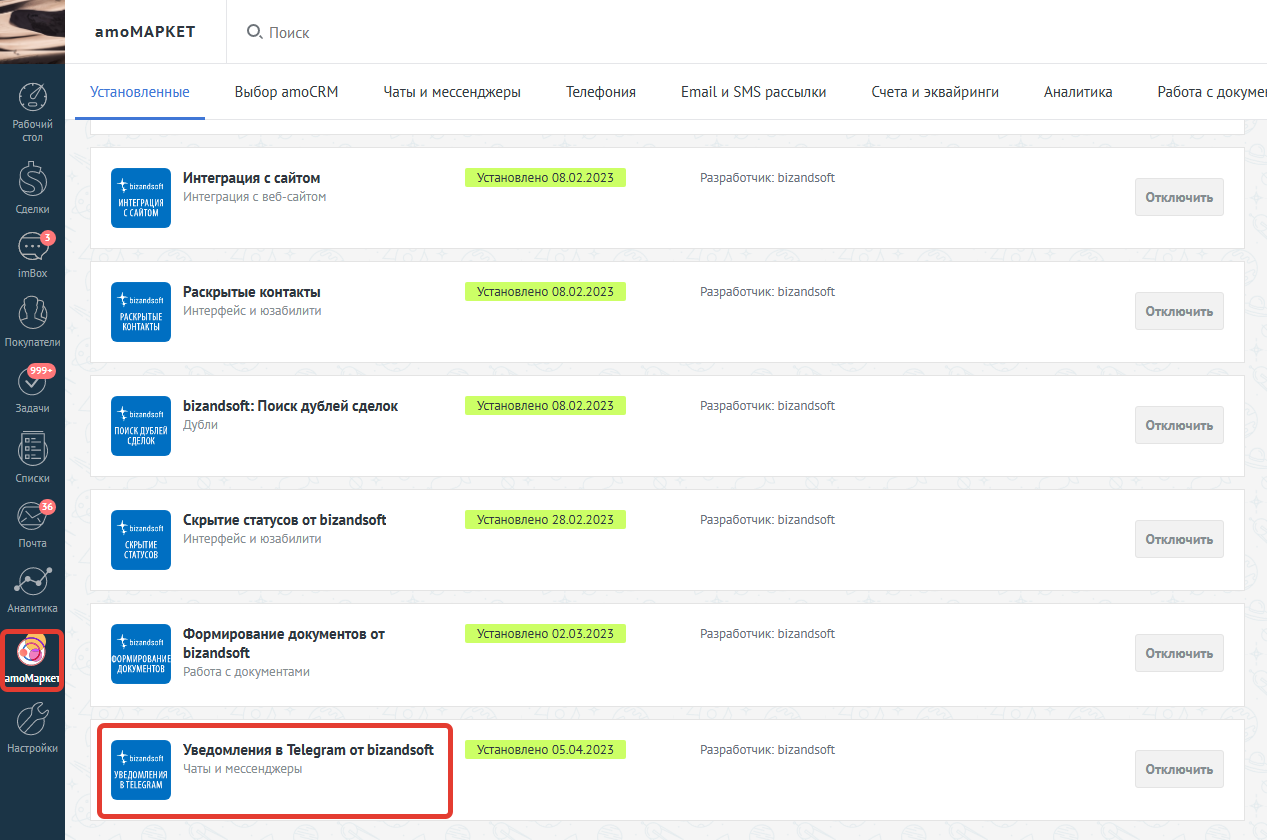1267x840 pixels.
Task: Disable bizandsoft Поиск дублей сделок widget
Action: click(x=1179, y=425)
